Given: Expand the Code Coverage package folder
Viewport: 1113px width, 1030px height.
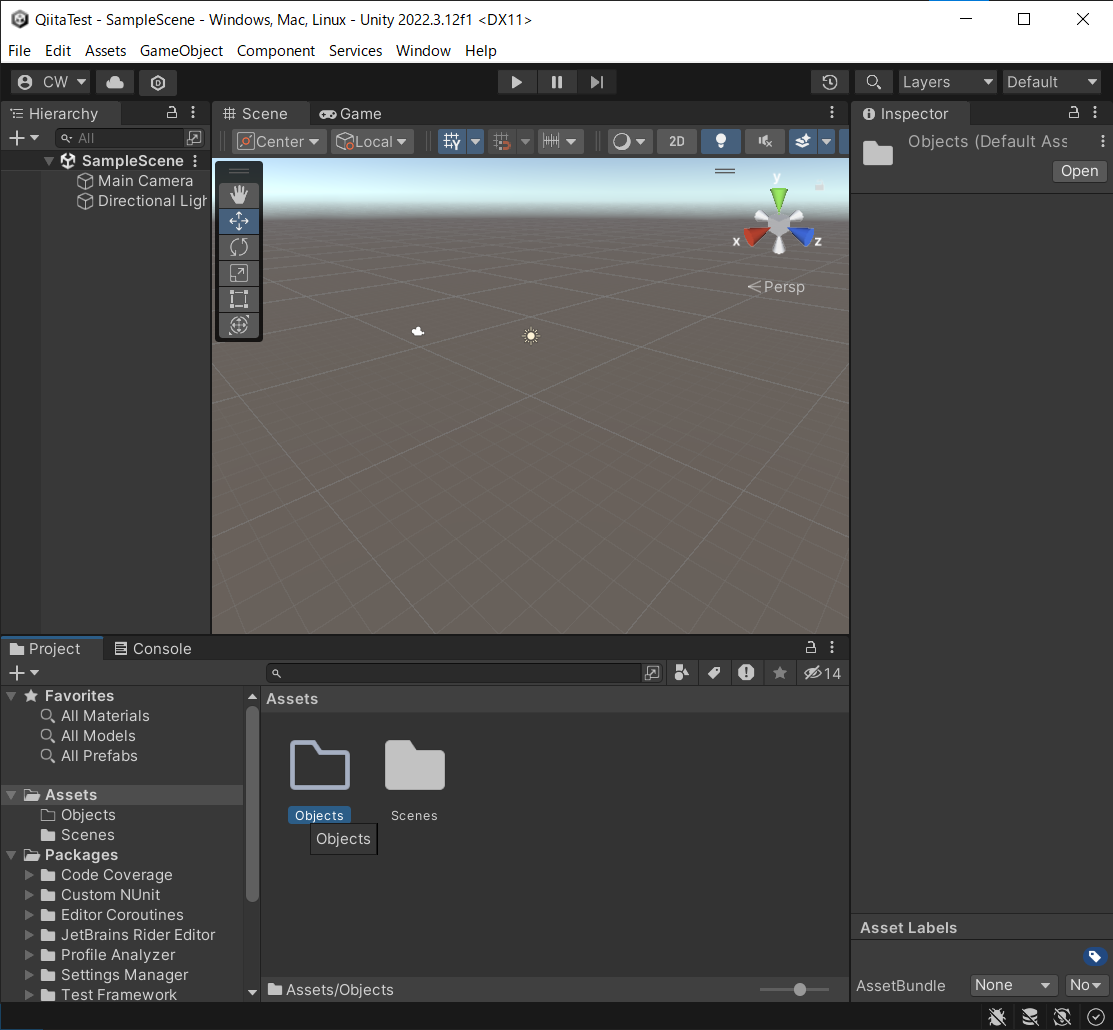Looking at the screenshot, I should (x=29, y=875).
